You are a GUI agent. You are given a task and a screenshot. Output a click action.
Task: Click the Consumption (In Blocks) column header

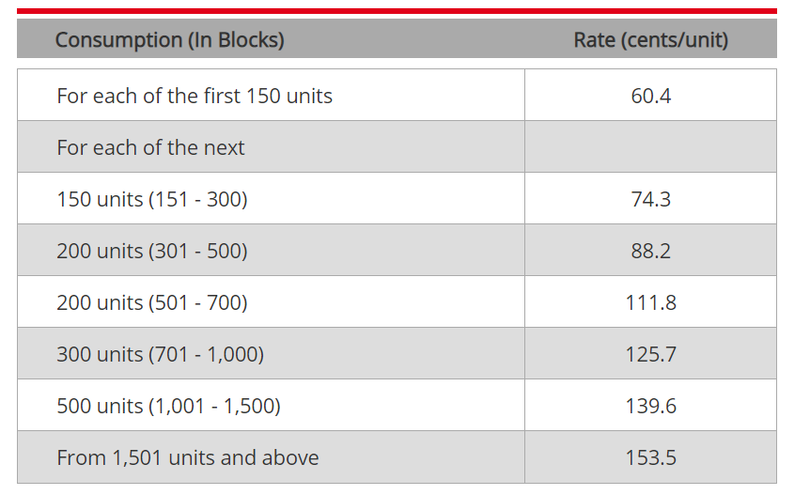(170, 41)
